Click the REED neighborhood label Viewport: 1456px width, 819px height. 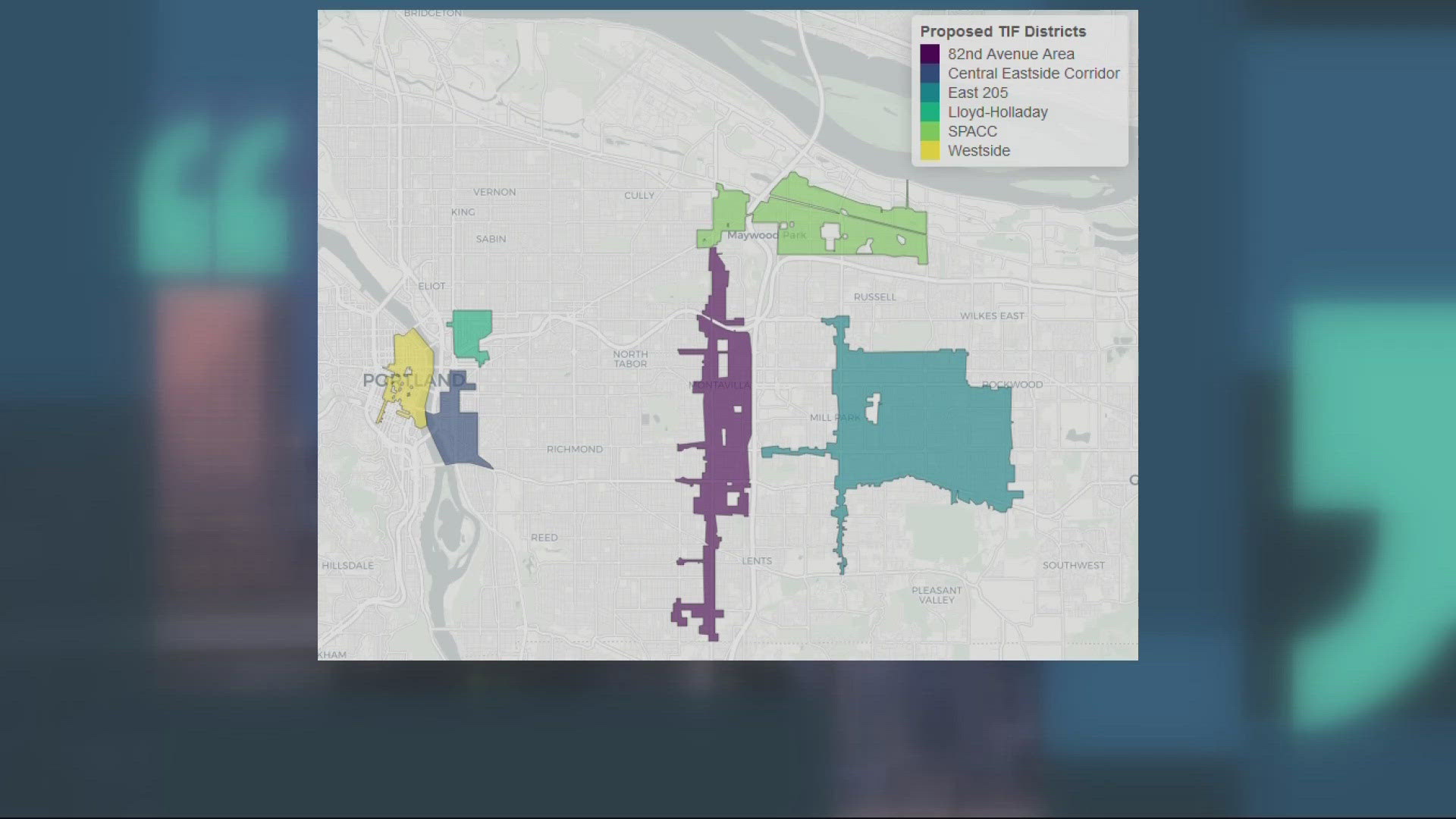[544, 538]
